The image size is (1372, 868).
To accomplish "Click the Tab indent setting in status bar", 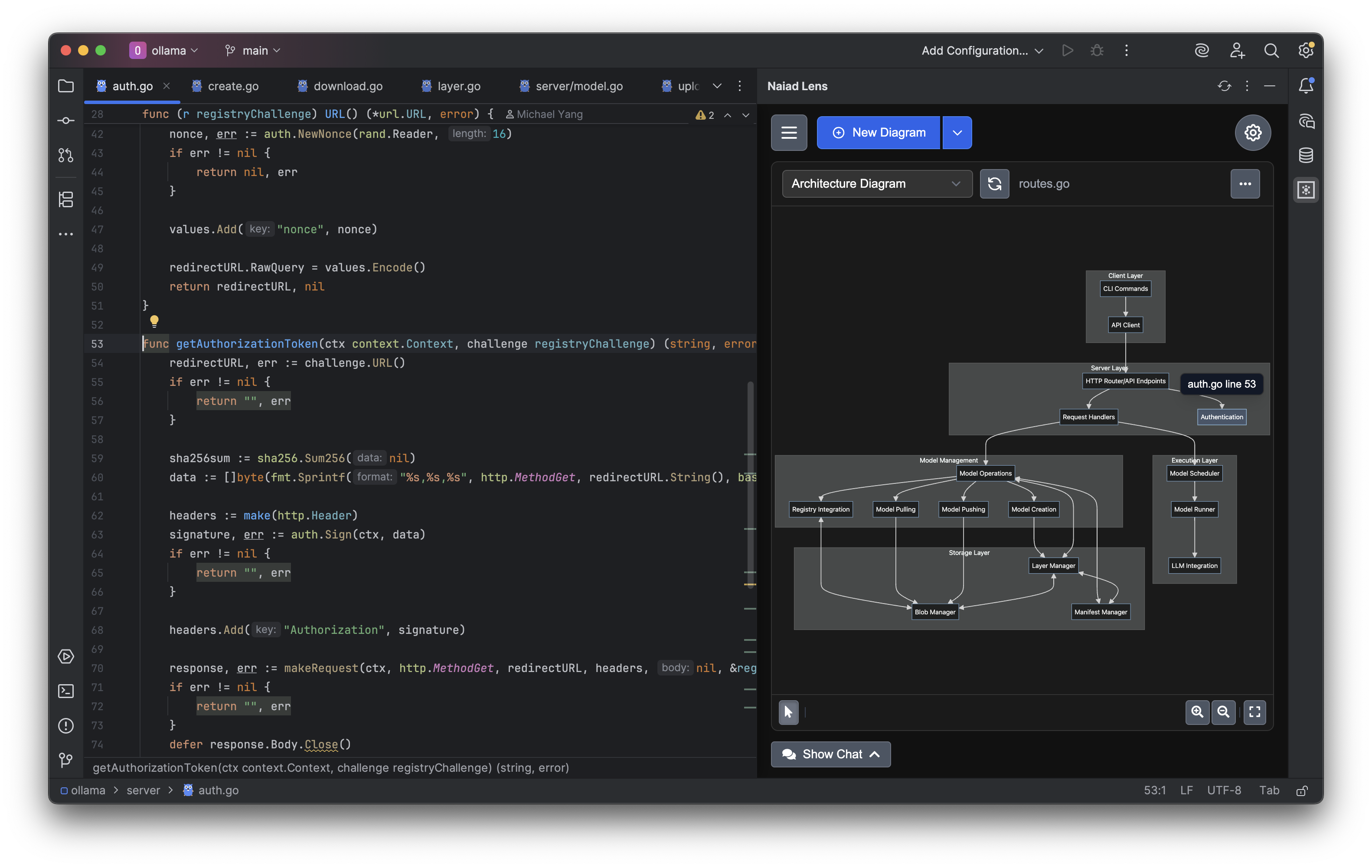I will pyautogui.click(x=1269, y=790).
